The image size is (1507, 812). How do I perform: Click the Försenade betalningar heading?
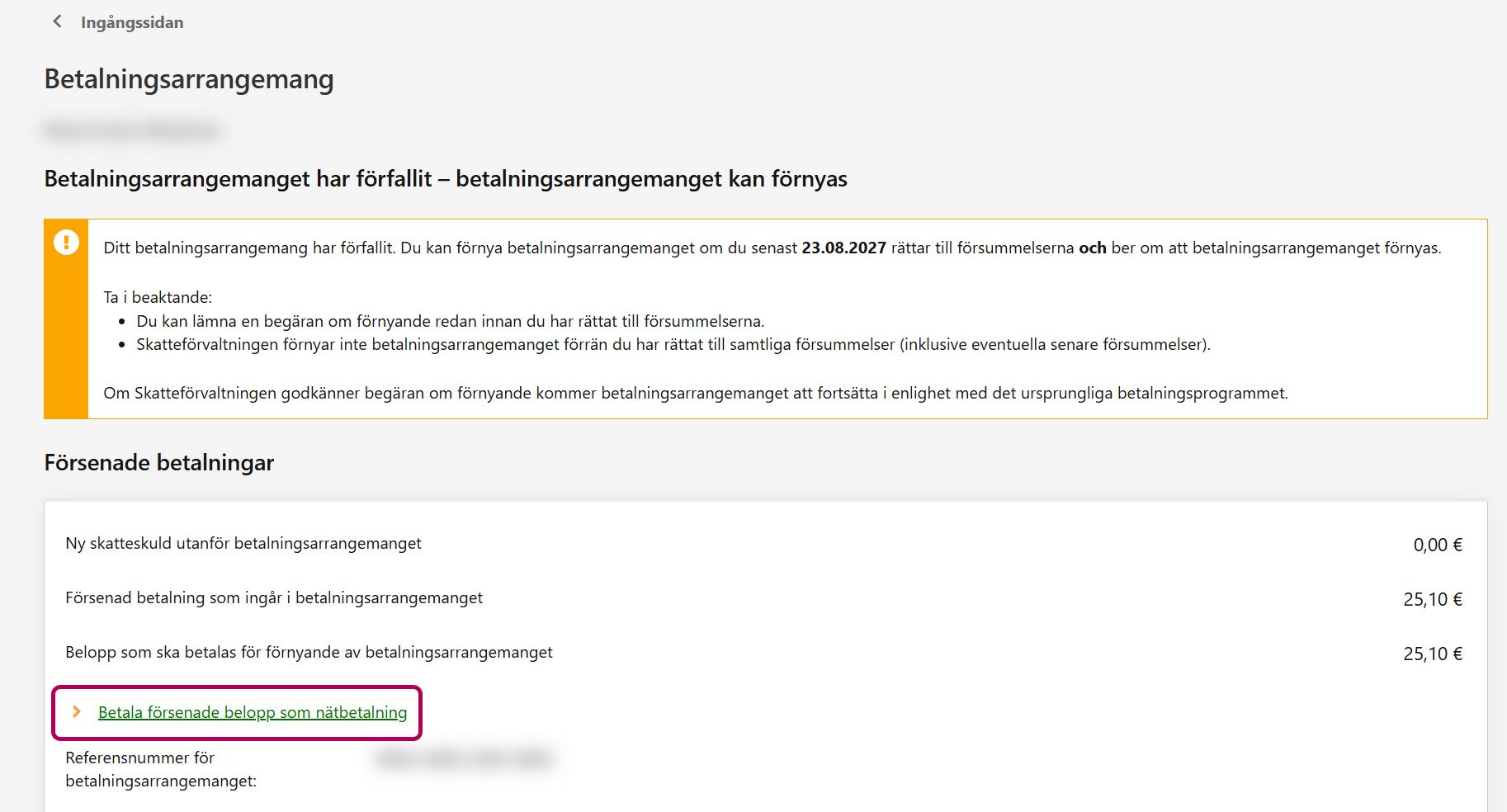[x=159, y=463]
